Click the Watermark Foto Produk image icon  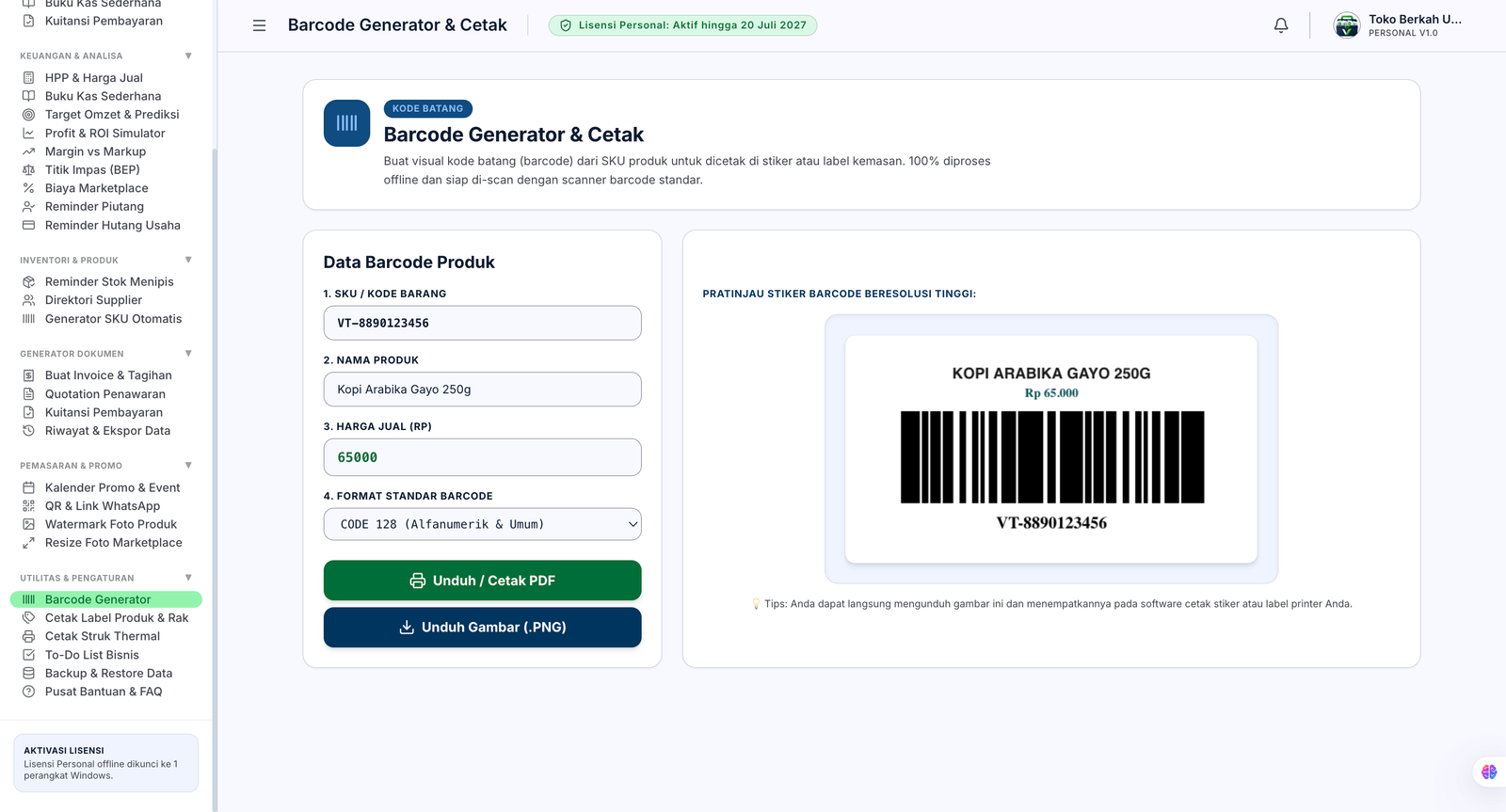click(x=28, y=524)
